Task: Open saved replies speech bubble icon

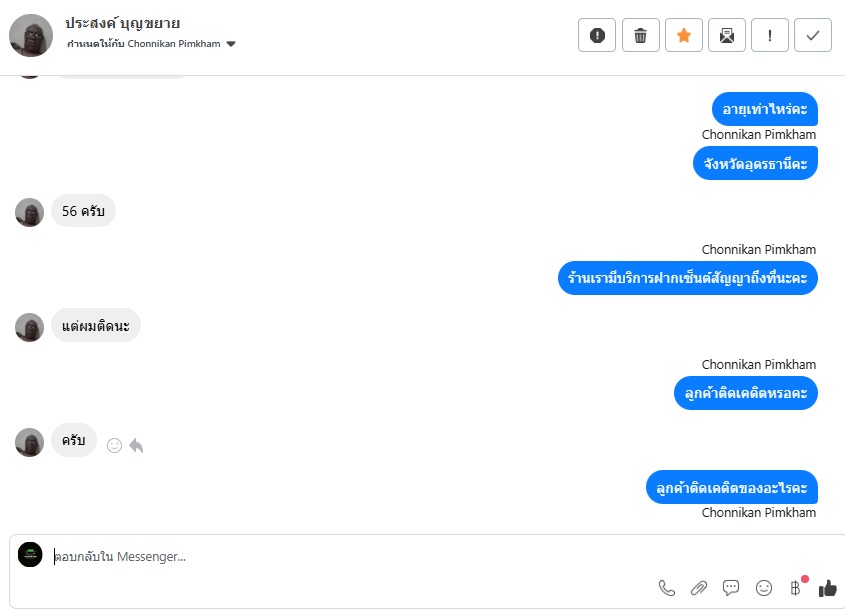Action: tap(731, 588)
